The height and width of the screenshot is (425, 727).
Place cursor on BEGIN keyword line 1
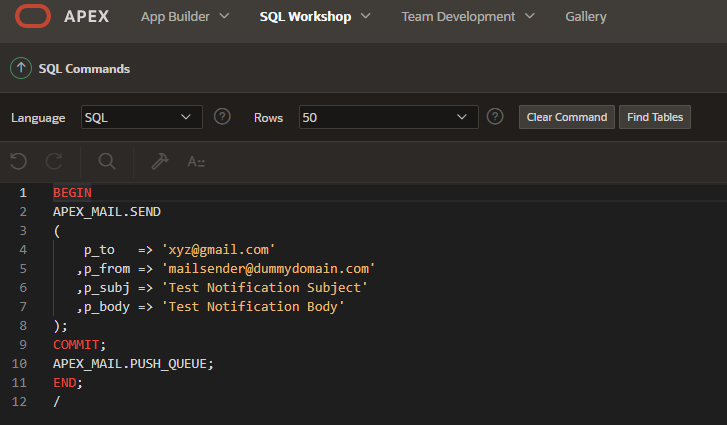[72, 193]
